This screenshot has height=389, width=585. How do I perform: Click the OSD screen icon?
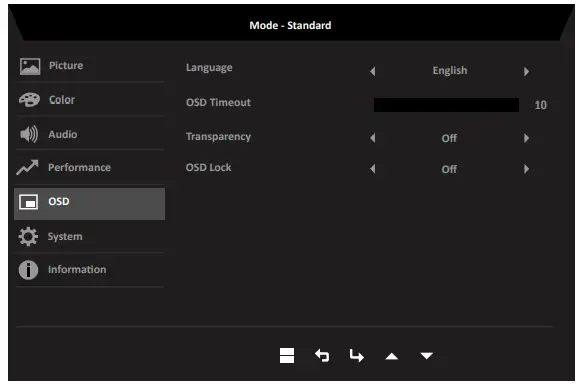(28, 202)
